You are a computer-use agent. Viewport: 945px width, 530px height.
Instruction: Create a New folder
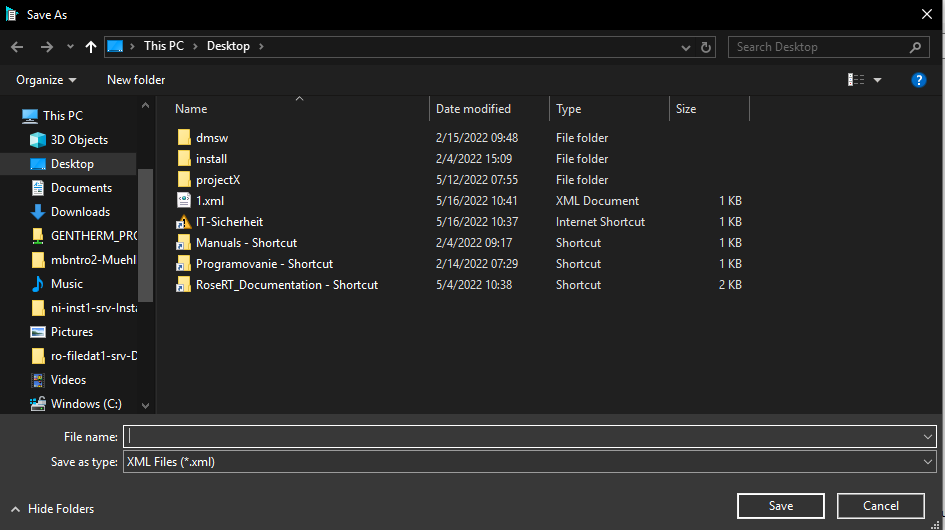136,80
